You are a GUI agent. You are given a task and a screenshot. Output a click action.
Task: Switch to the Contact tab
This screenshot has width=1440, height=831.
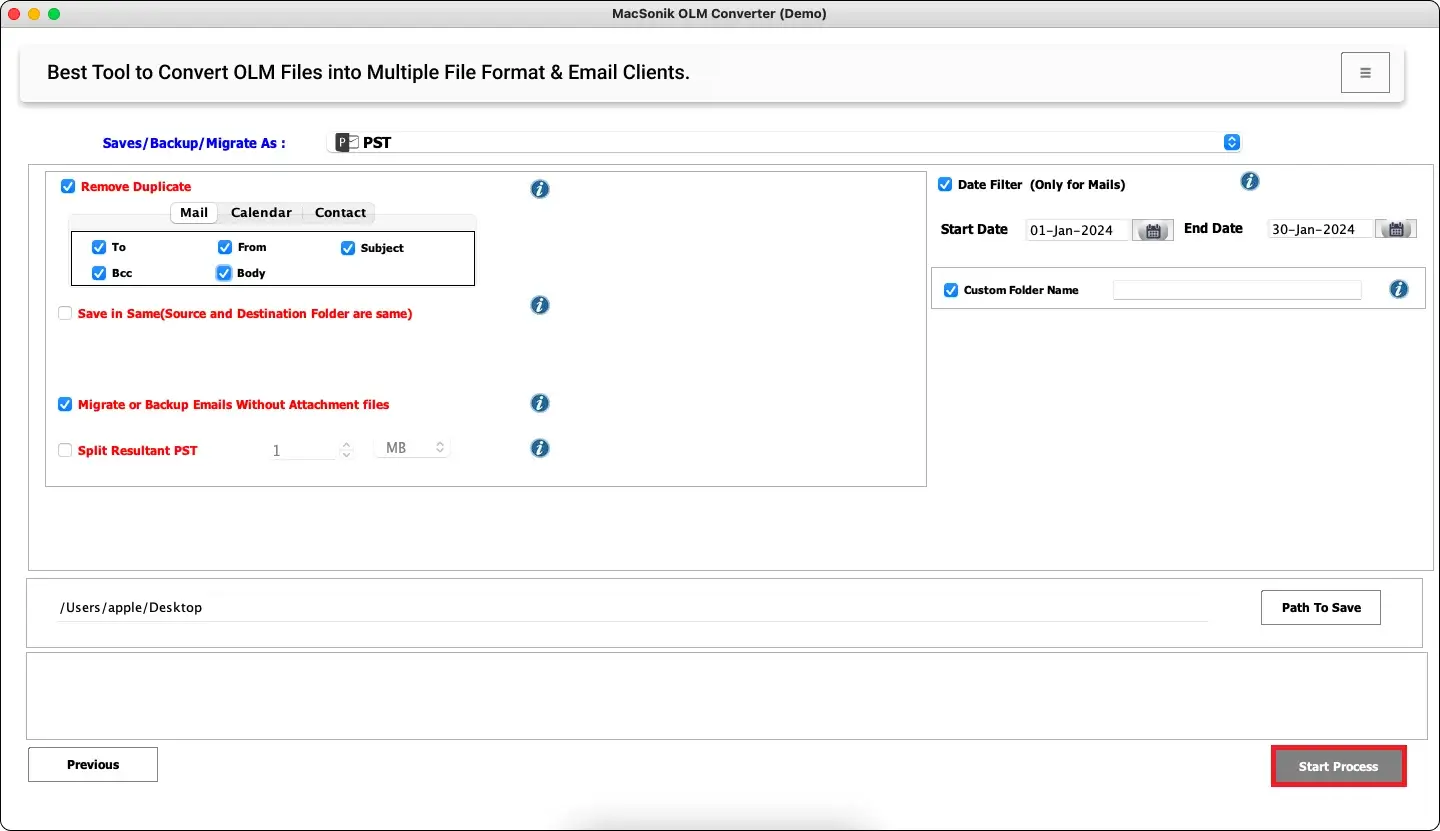click(340, 213)
